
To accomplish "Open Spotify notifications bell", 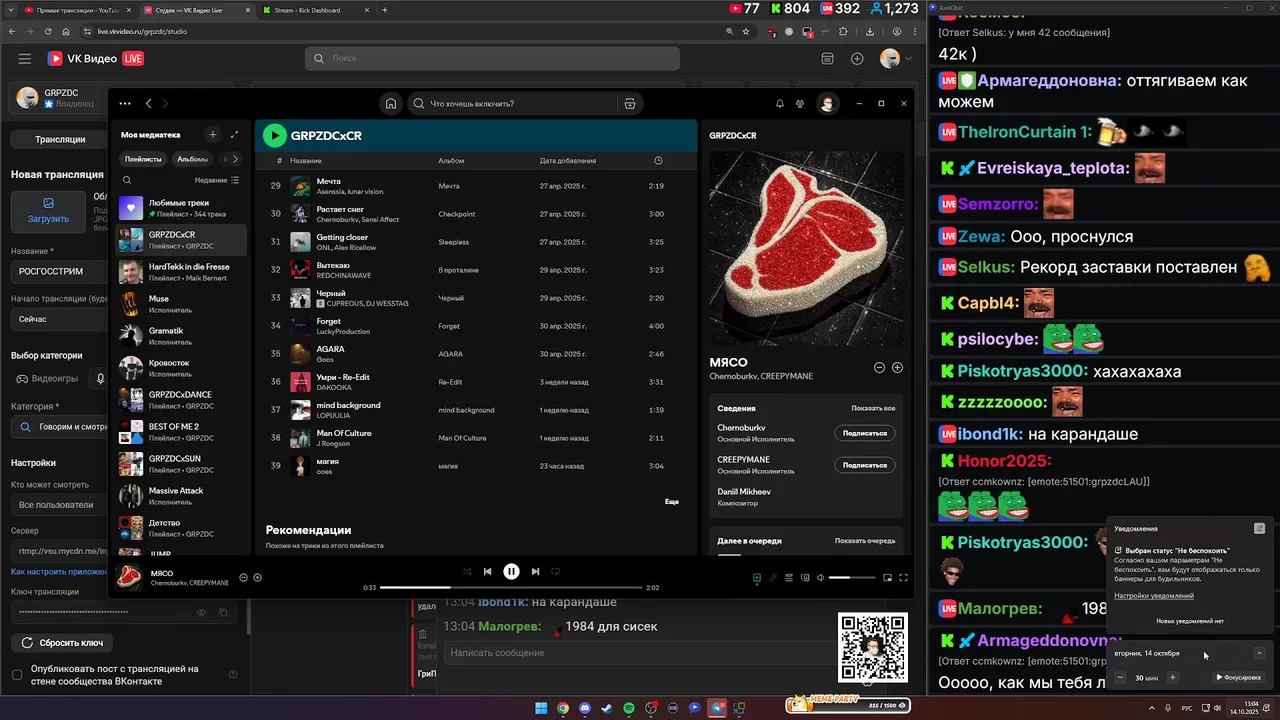I will click(780, 103).
